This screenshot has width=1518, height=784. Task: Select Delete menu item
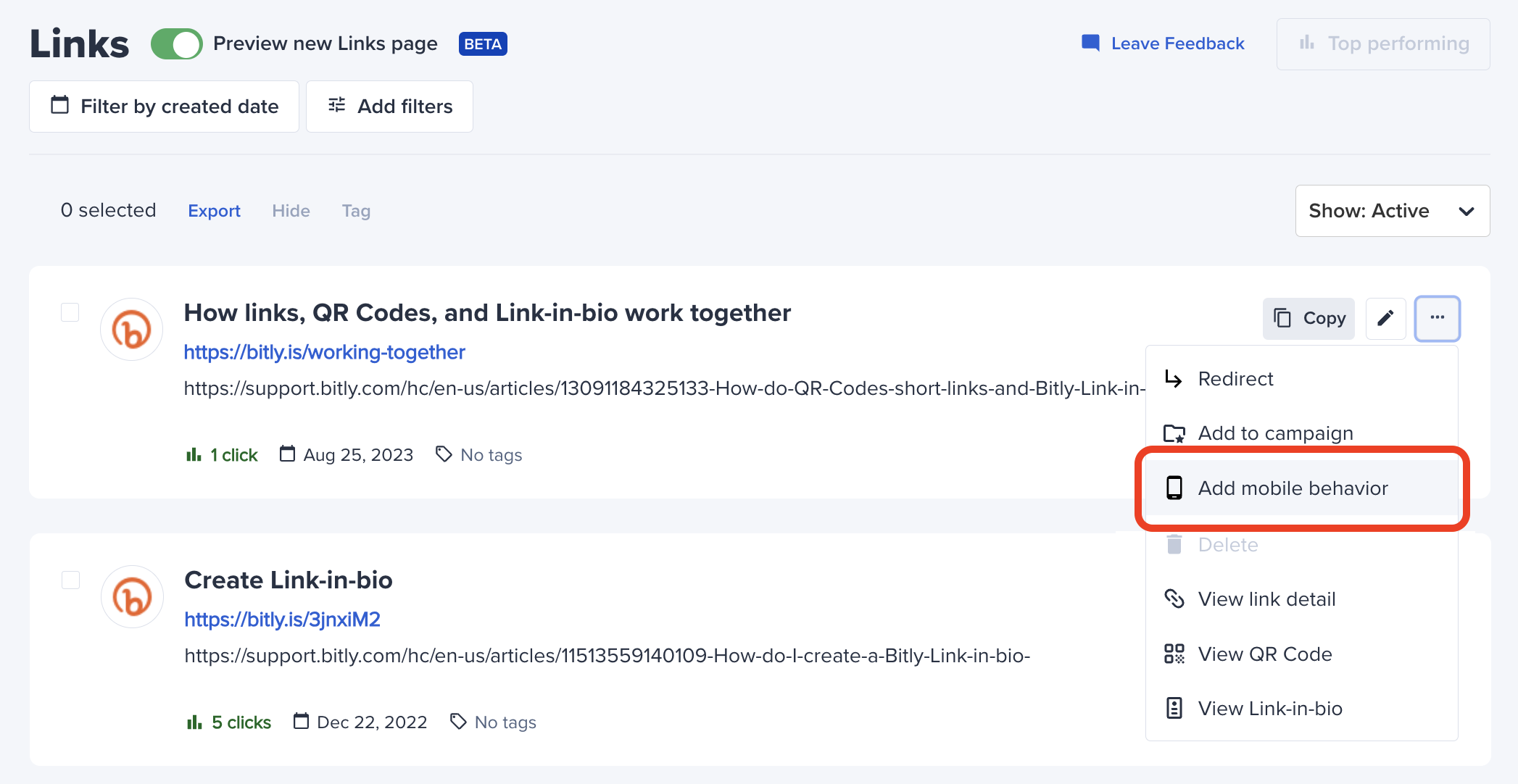pyautogui.click(x=1302, y=545)
